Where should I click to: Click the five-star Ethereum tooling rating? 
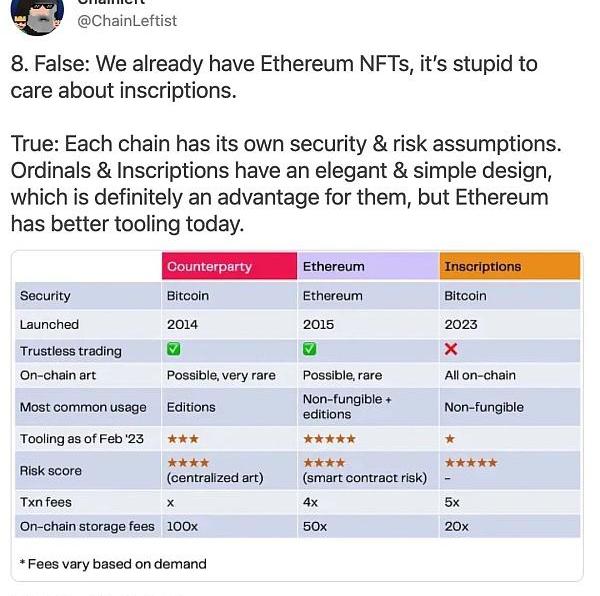point(329,439)
